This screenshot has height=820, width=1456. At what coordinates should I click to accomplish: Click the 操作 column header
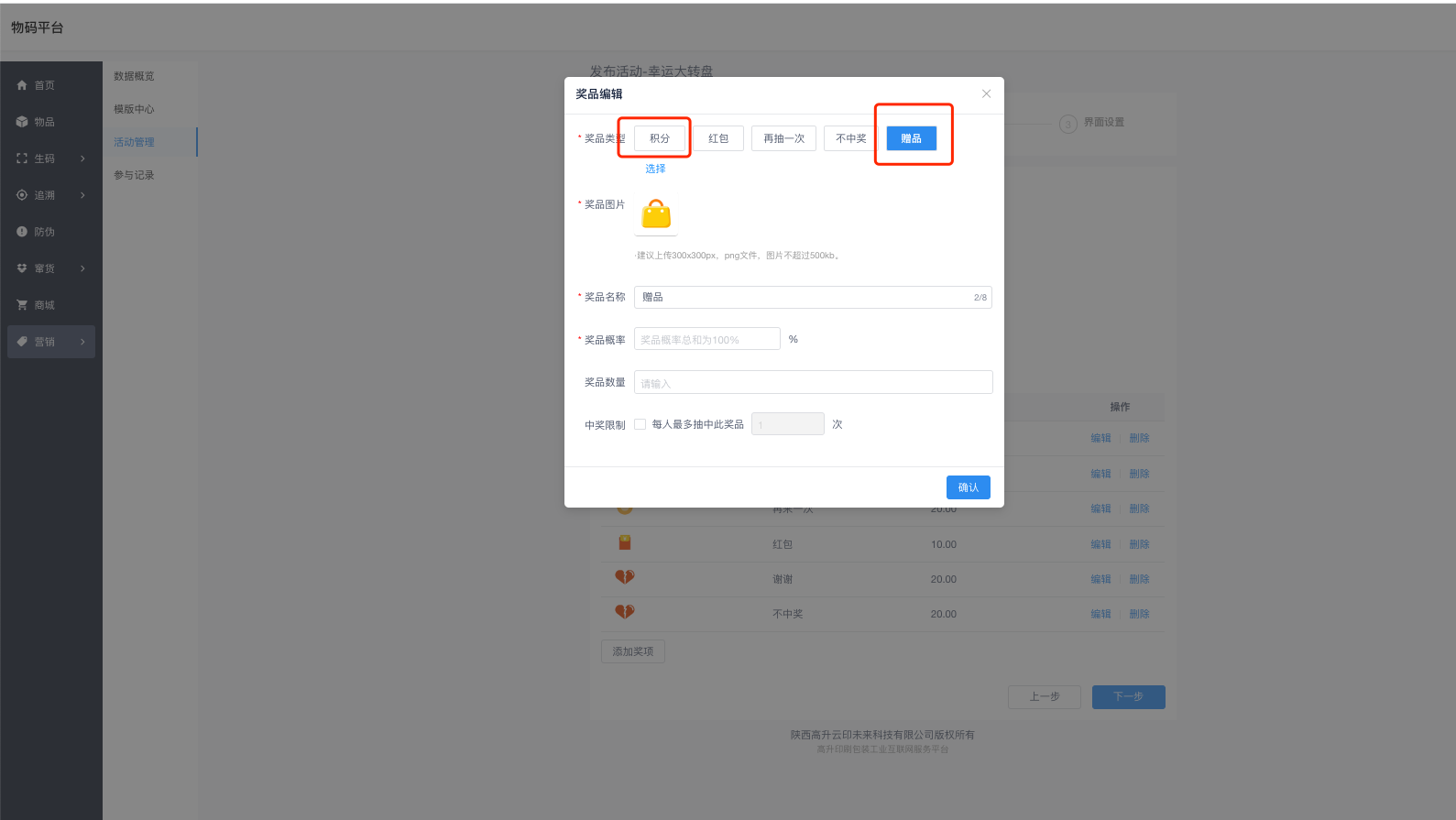[x=1120, y=407]
